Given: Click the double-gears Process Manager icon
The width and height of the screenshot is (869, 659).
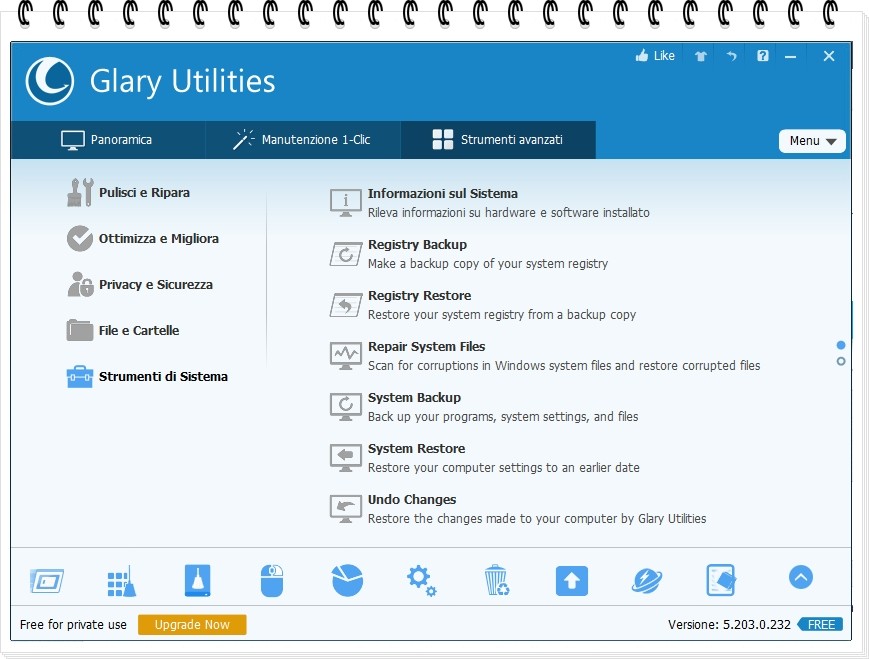Looking at the screenshot, I should 421,580.
